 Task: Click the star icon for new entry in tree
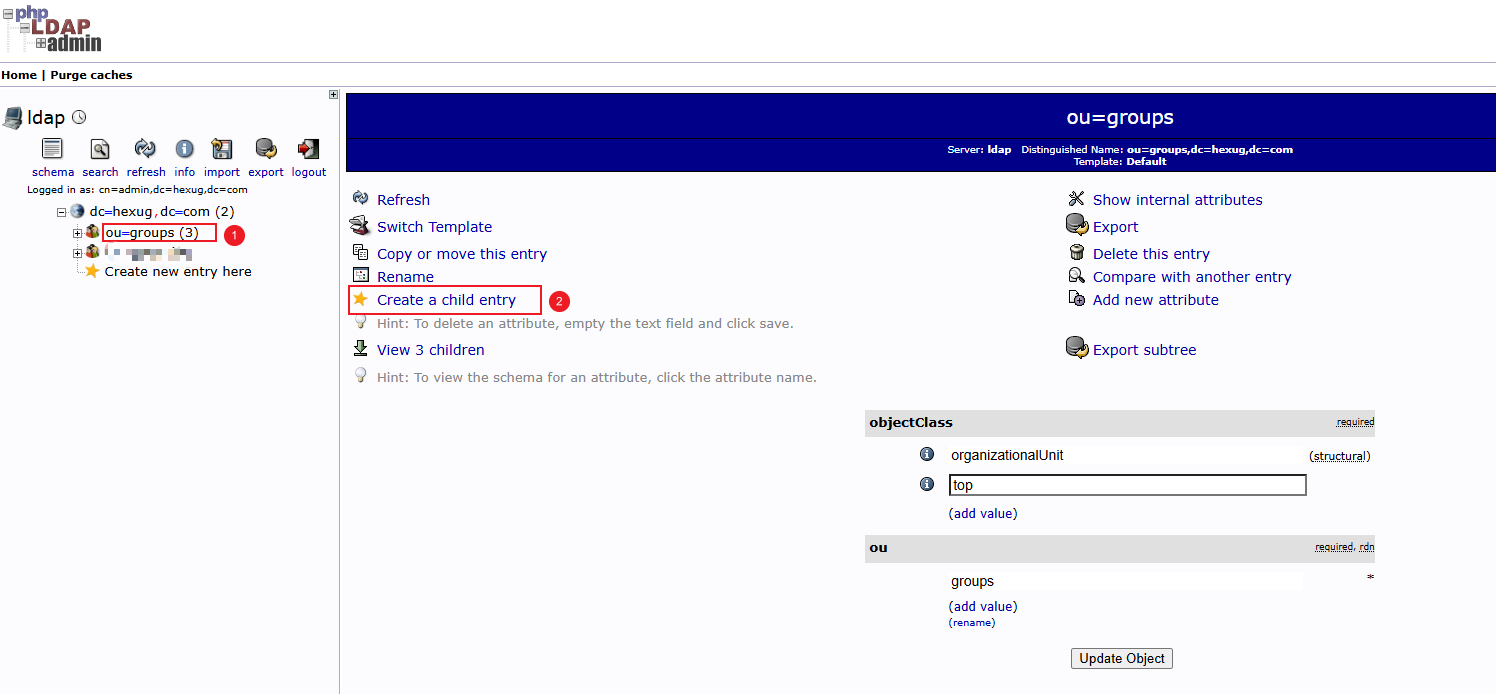(92, 271)
